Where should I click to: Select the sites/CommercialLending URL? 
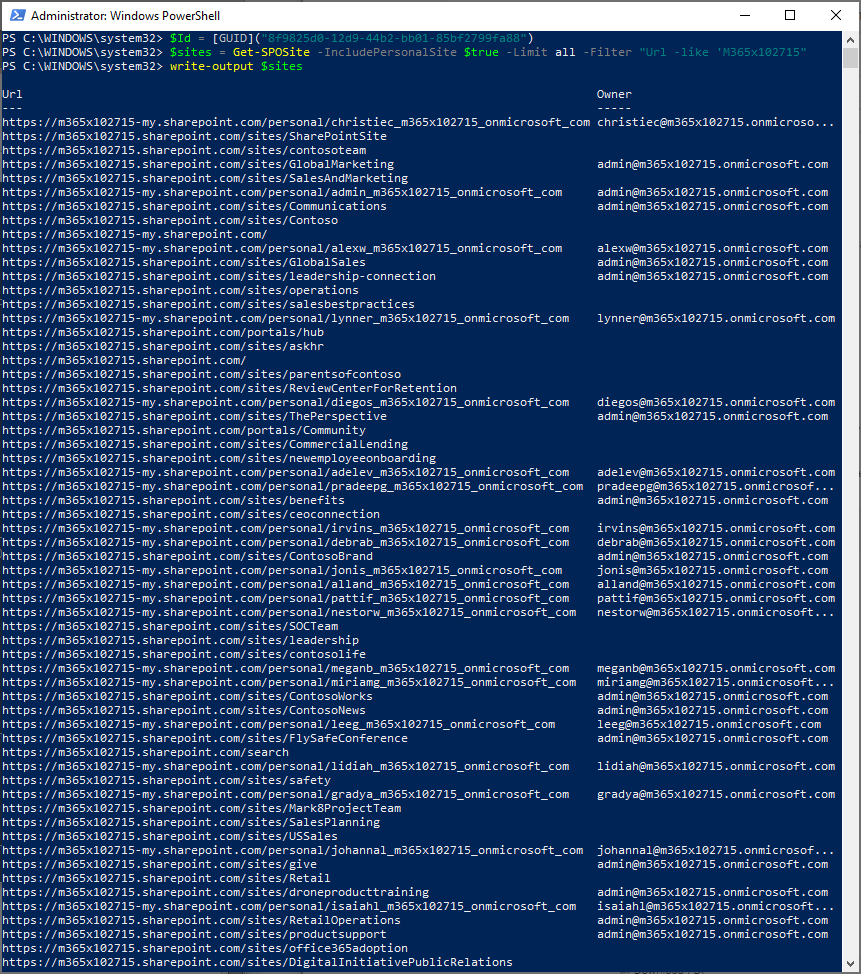pyautogui.click(x=205, y=444)
